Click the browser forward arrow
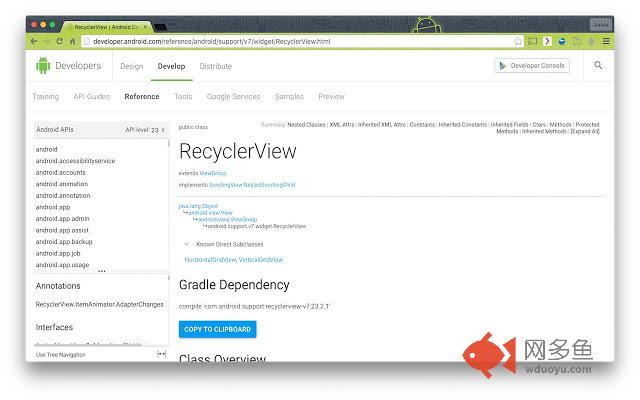Viewport: 640px width, 400px height. pyautogui.click(x=47, y=41)
